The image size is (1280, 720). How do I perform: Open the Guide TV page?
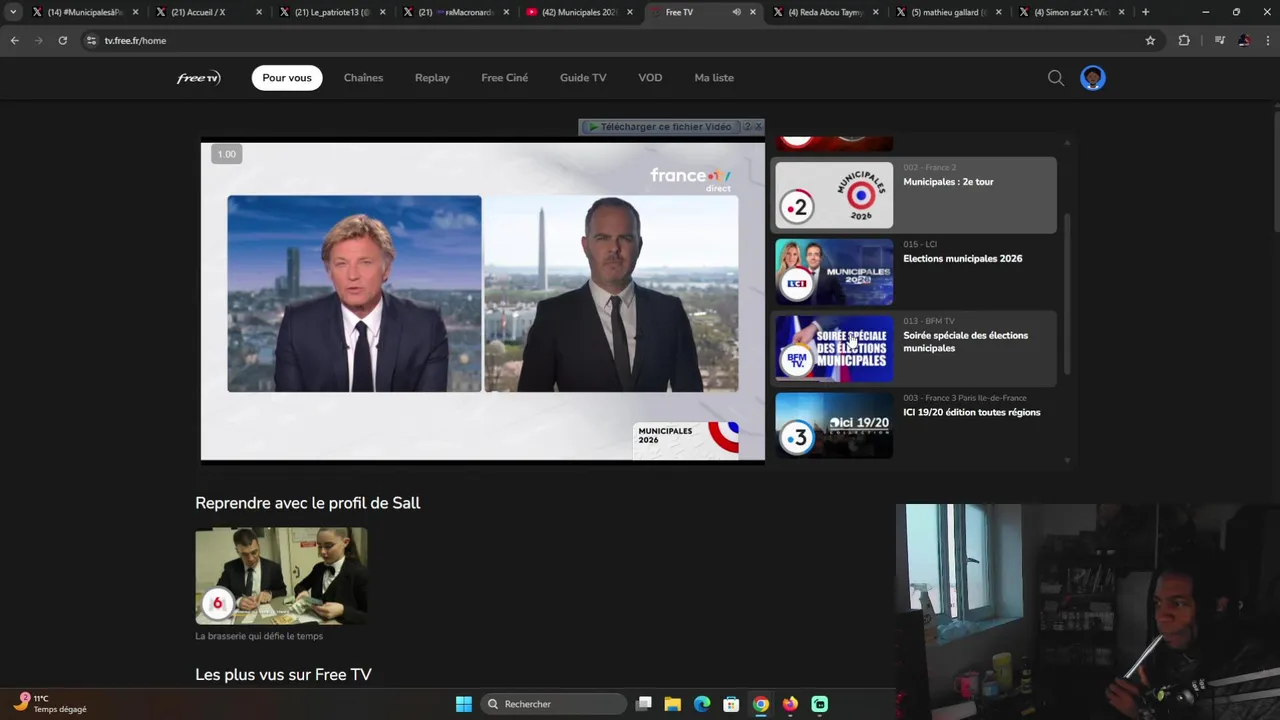(583, 78)
